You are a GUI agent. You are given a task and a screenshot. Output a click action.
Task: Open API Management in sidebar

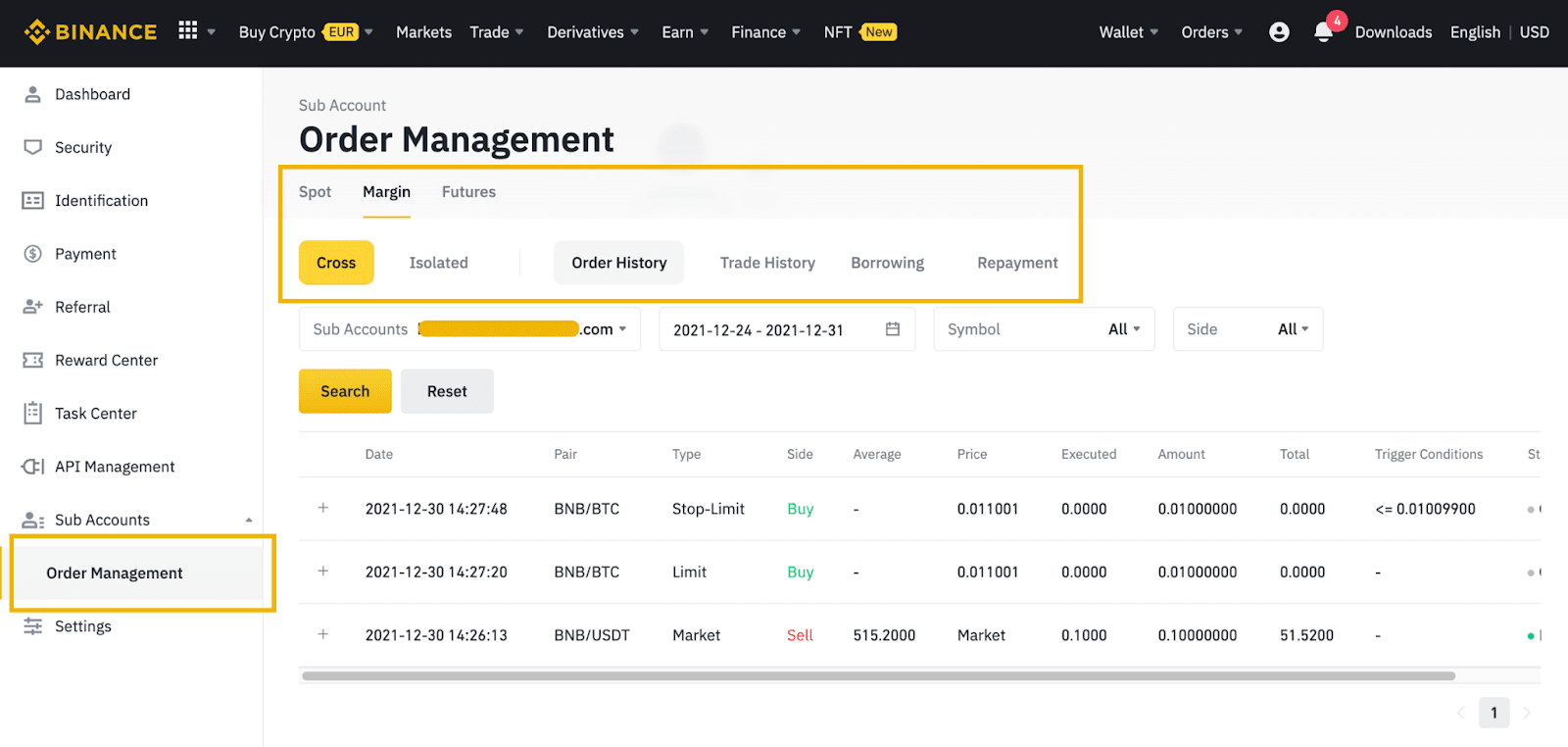(115, 467)
